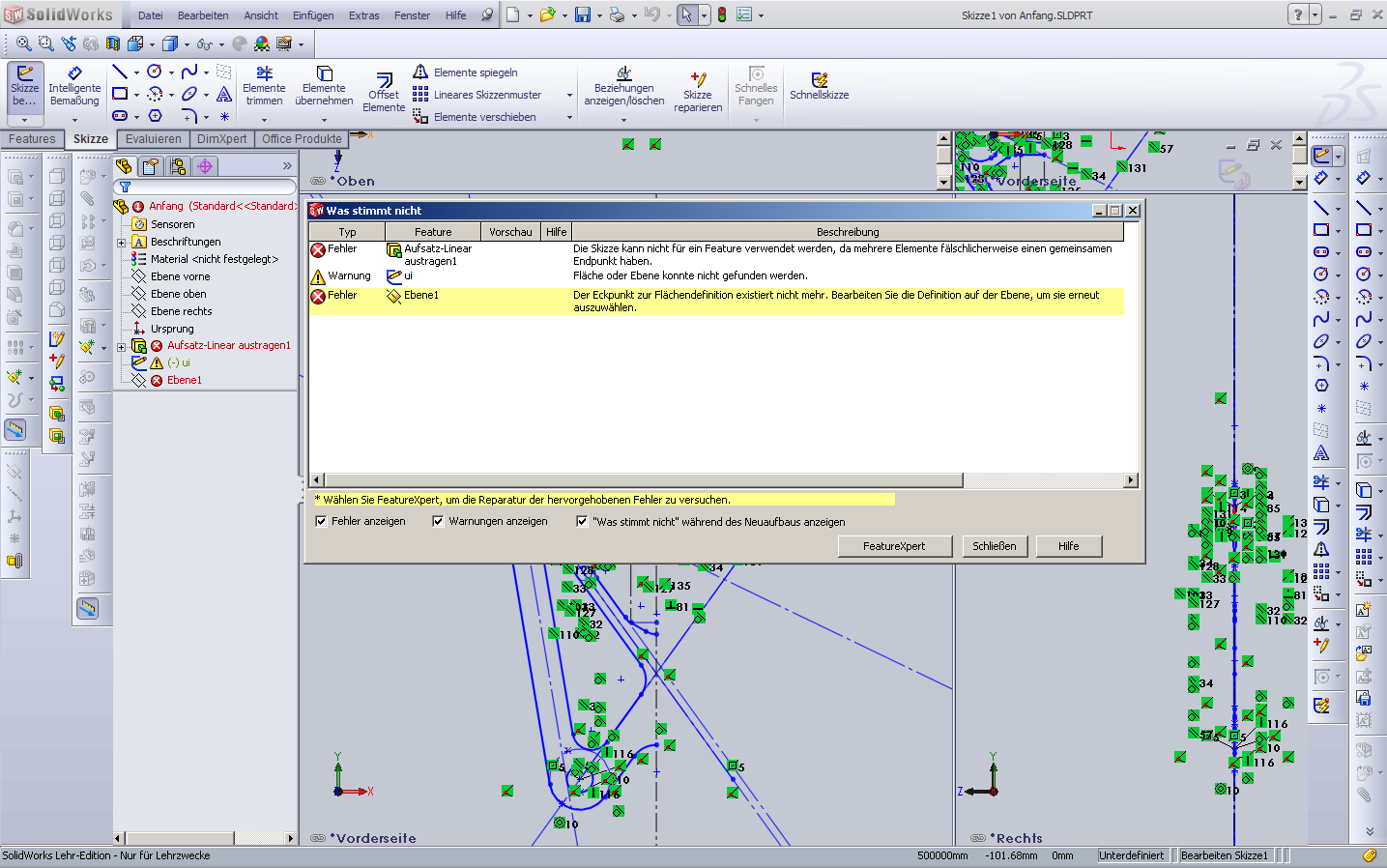This screenshot has height=868, width=1387.
Task: Click the Hilfe button in dialog
Action: click(1069, 546)
